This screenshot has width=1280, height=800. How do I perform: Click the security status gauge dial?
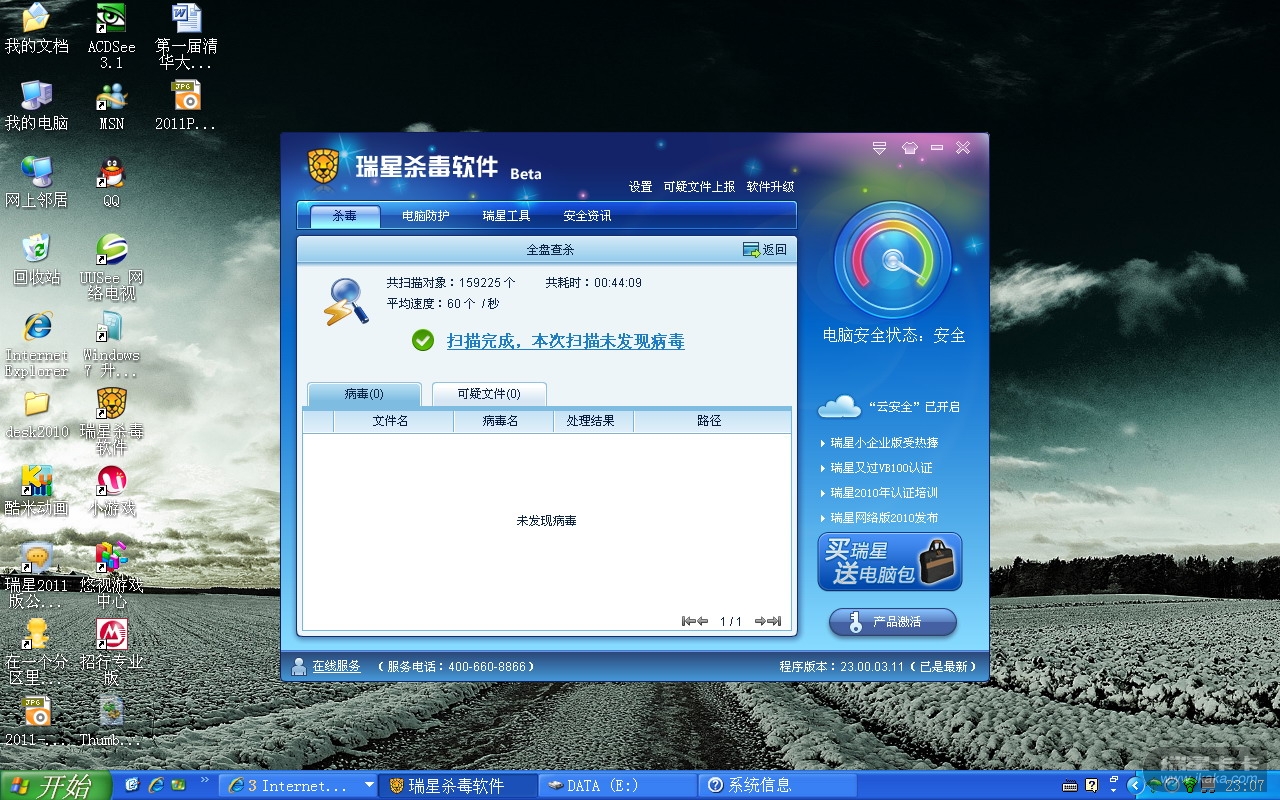click(x=892, y=260)
